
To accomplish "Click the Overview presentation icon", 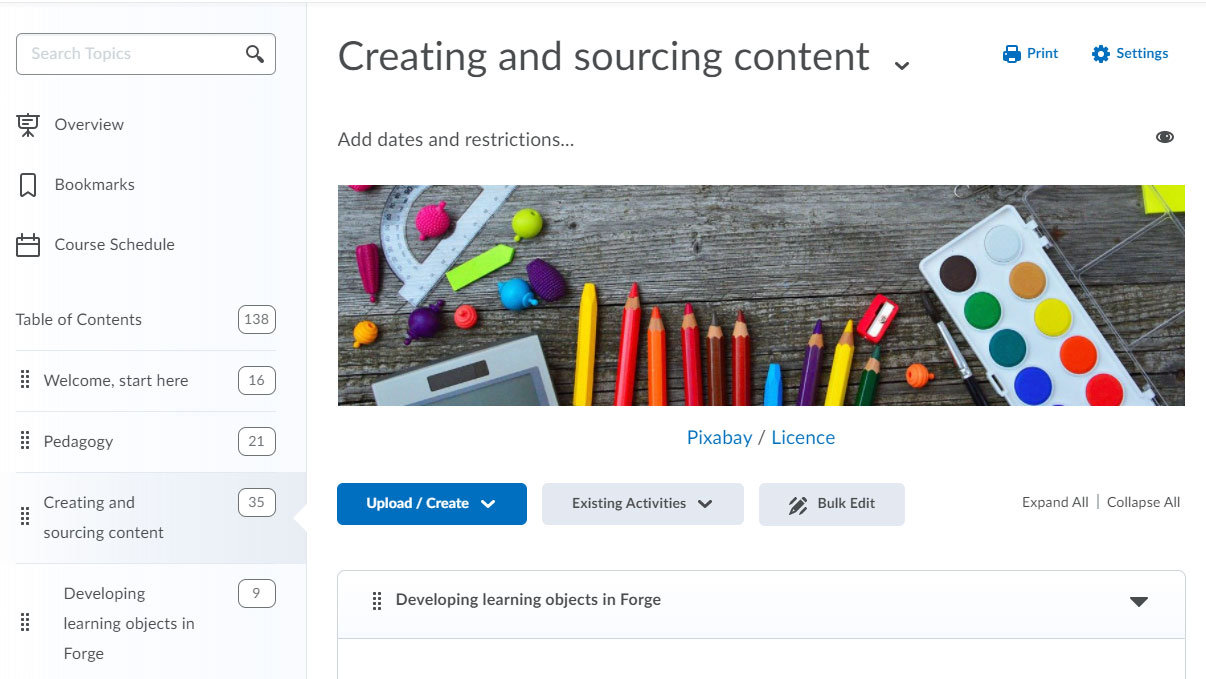I will [x=28, y=125].
